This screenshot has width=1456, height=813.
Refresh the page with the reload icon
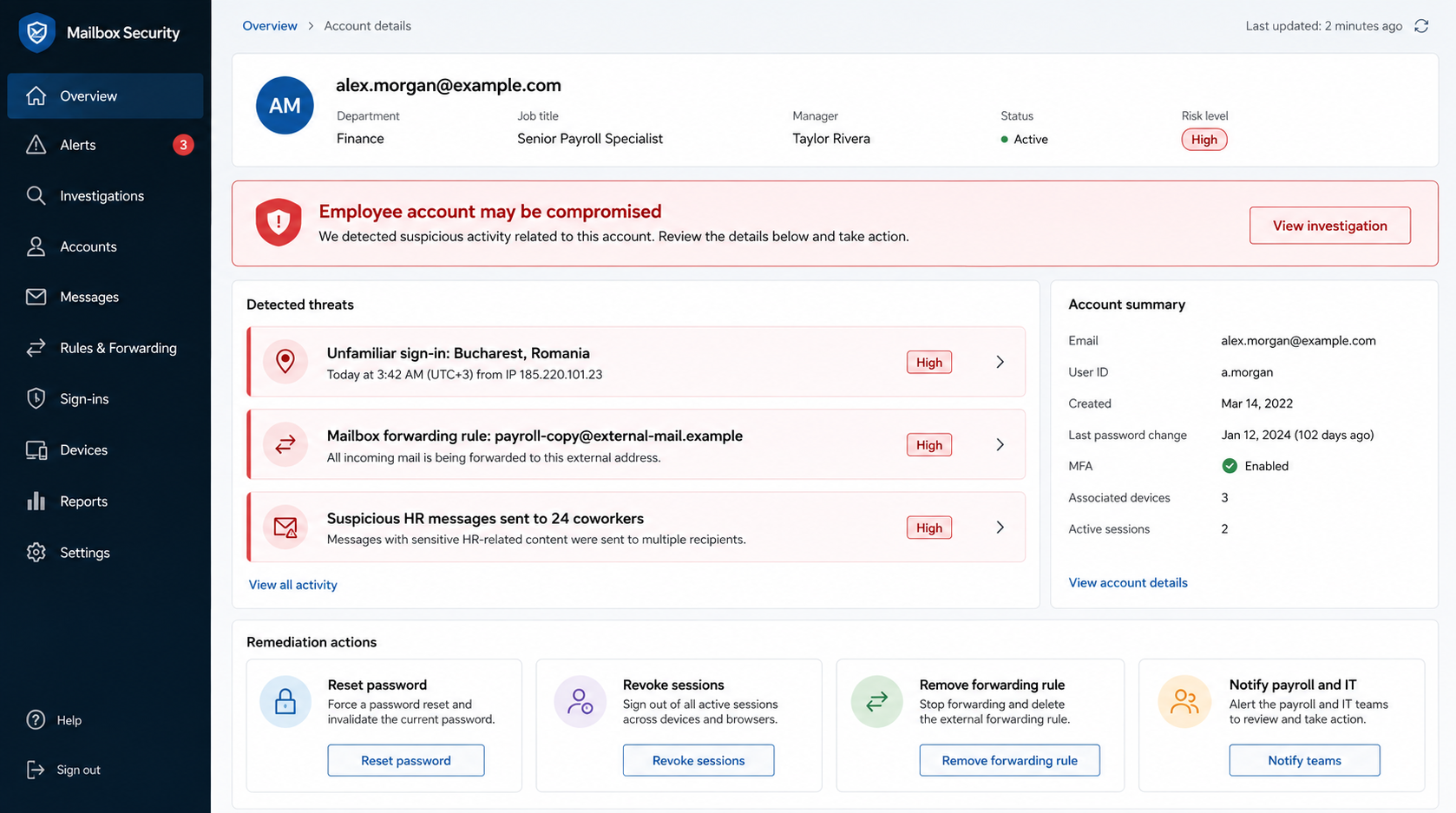coord(1421,26)
